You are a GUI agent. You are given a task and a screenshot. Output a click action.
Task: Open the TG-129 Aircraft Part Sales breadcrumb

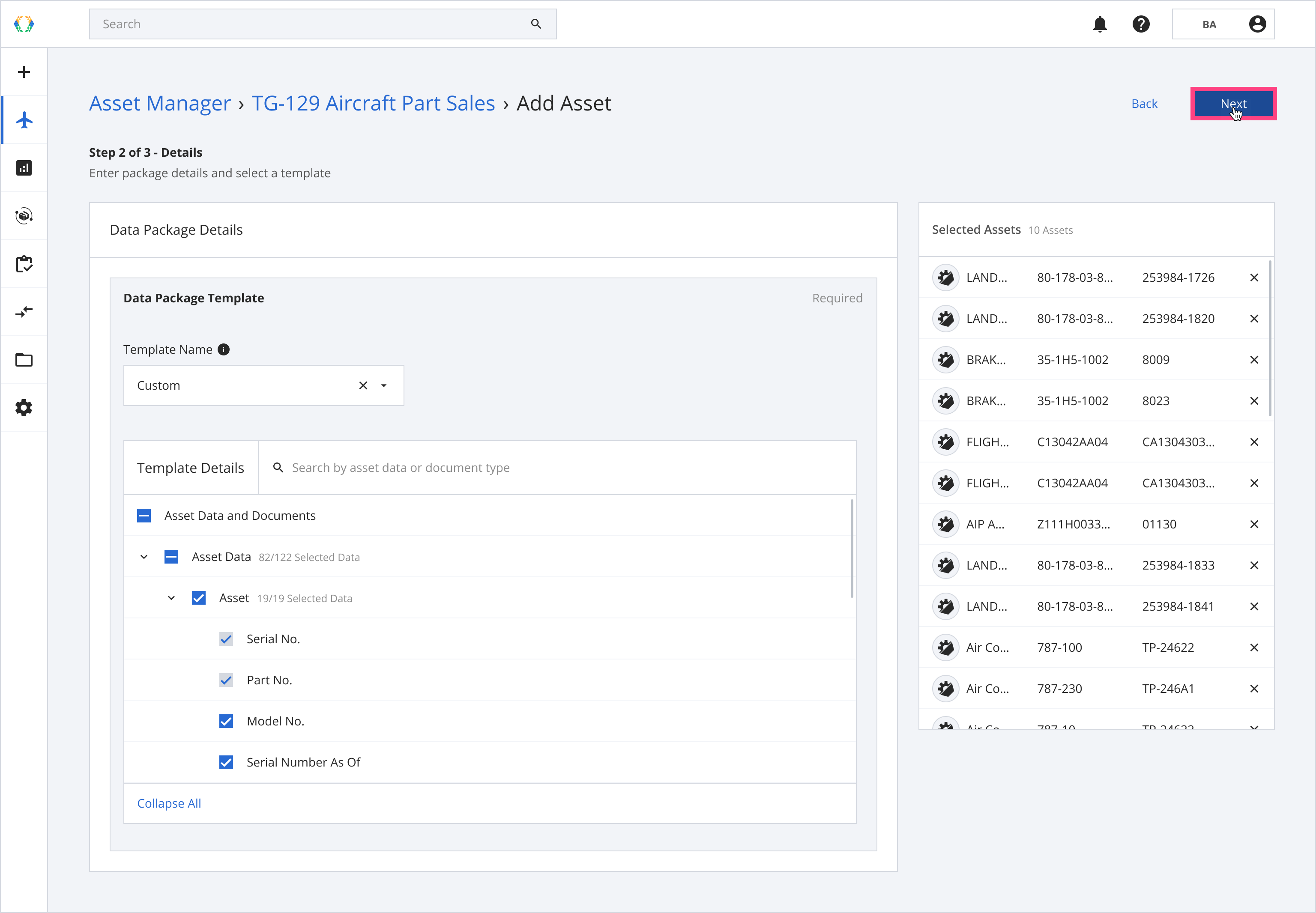pos(373,104)
